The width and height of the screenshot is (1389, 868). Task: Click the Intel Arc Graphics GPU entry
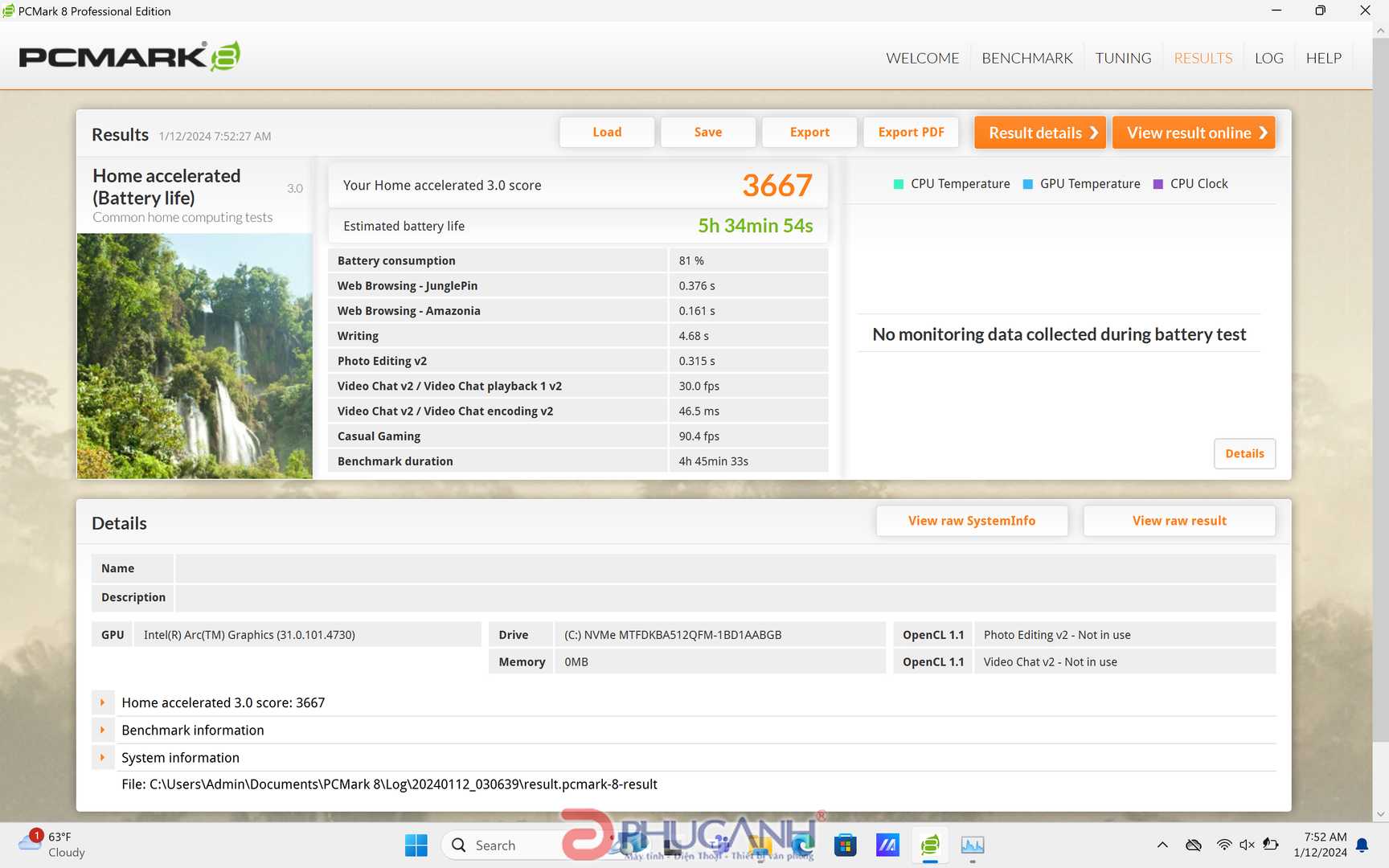[x=307, y=635]
